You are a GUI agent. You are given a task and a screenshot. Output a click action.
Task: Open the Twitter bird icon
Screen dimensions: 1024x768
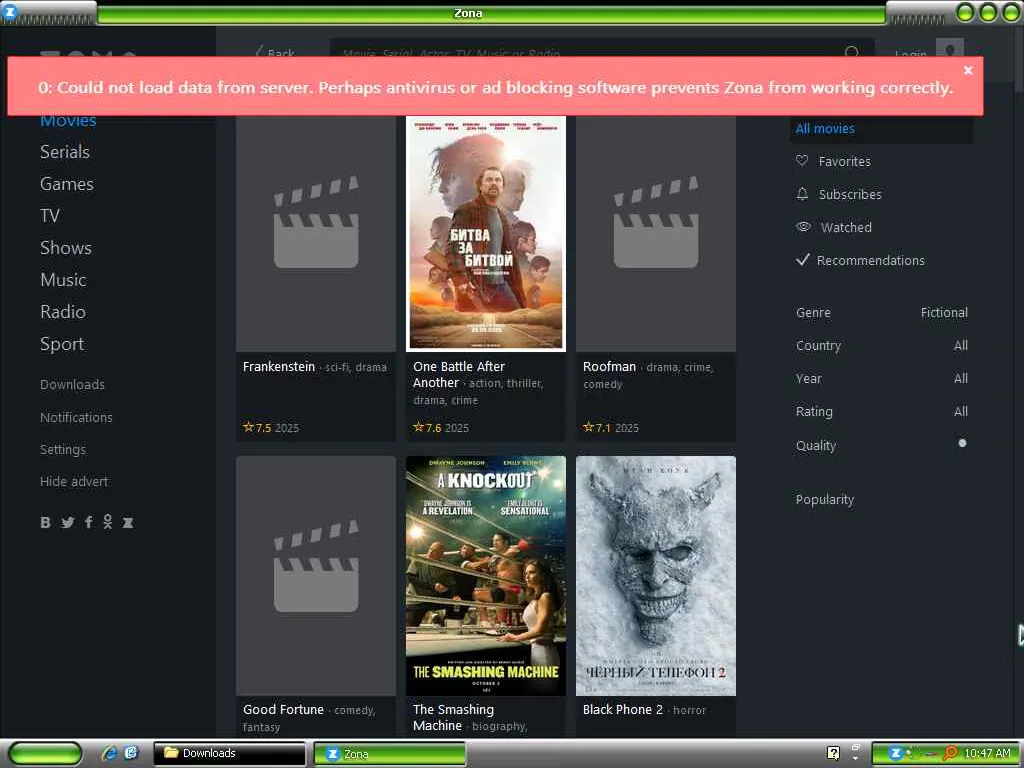(x=67, y=522)
